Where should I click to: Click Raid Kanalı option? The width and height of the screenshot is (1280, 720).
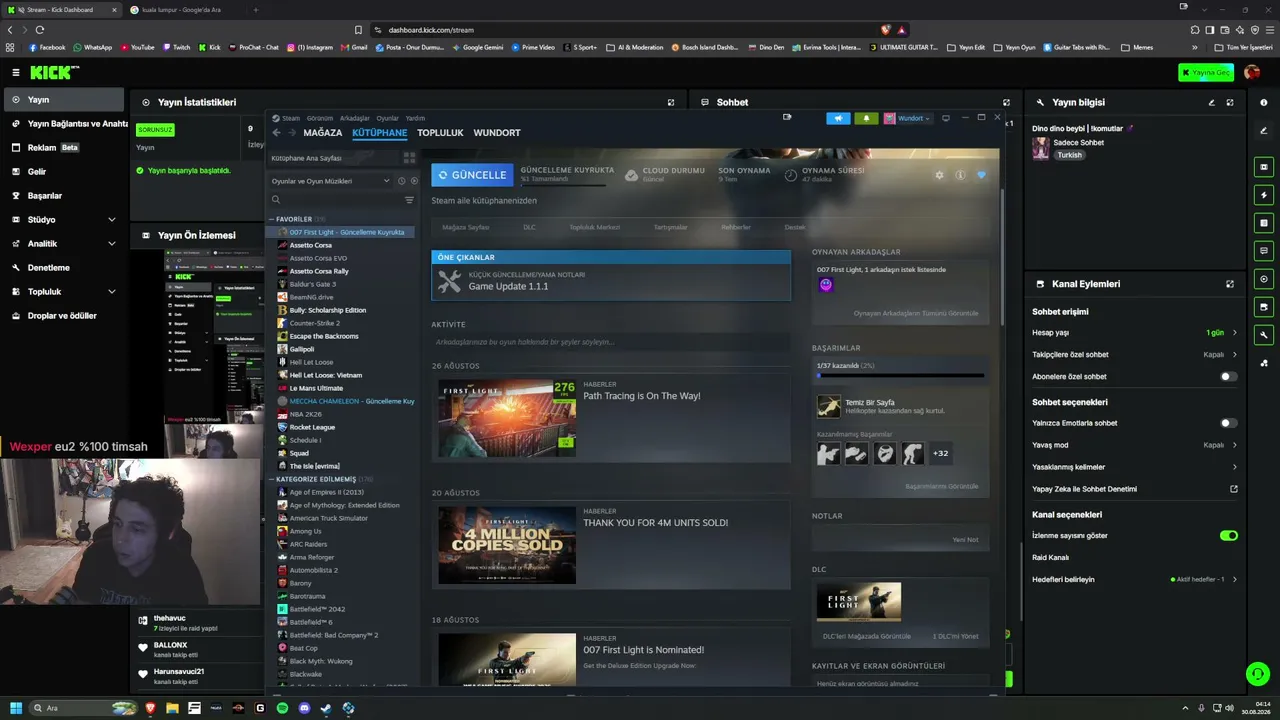click(x=1051, y=557)
